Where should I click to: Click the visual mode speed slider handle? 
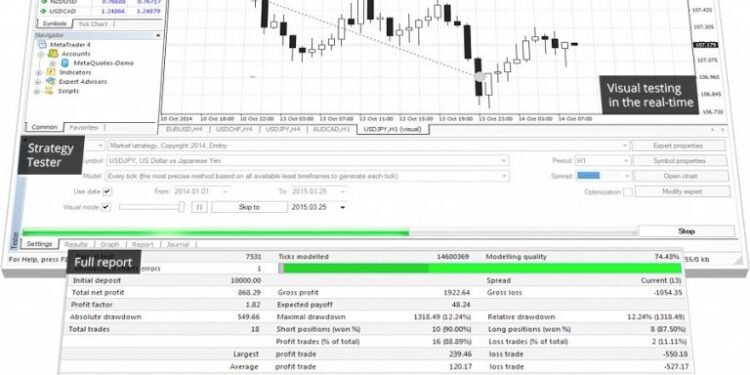(181, 207)
